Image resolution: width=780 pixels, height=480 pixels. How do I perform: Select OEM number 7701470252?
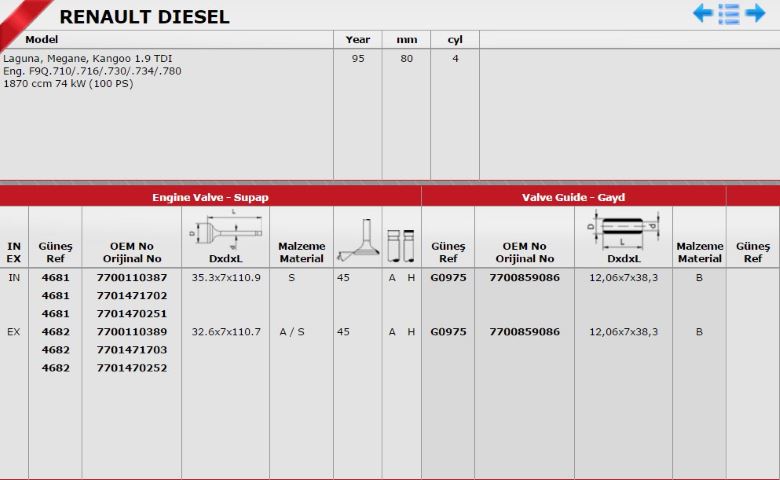132,368
